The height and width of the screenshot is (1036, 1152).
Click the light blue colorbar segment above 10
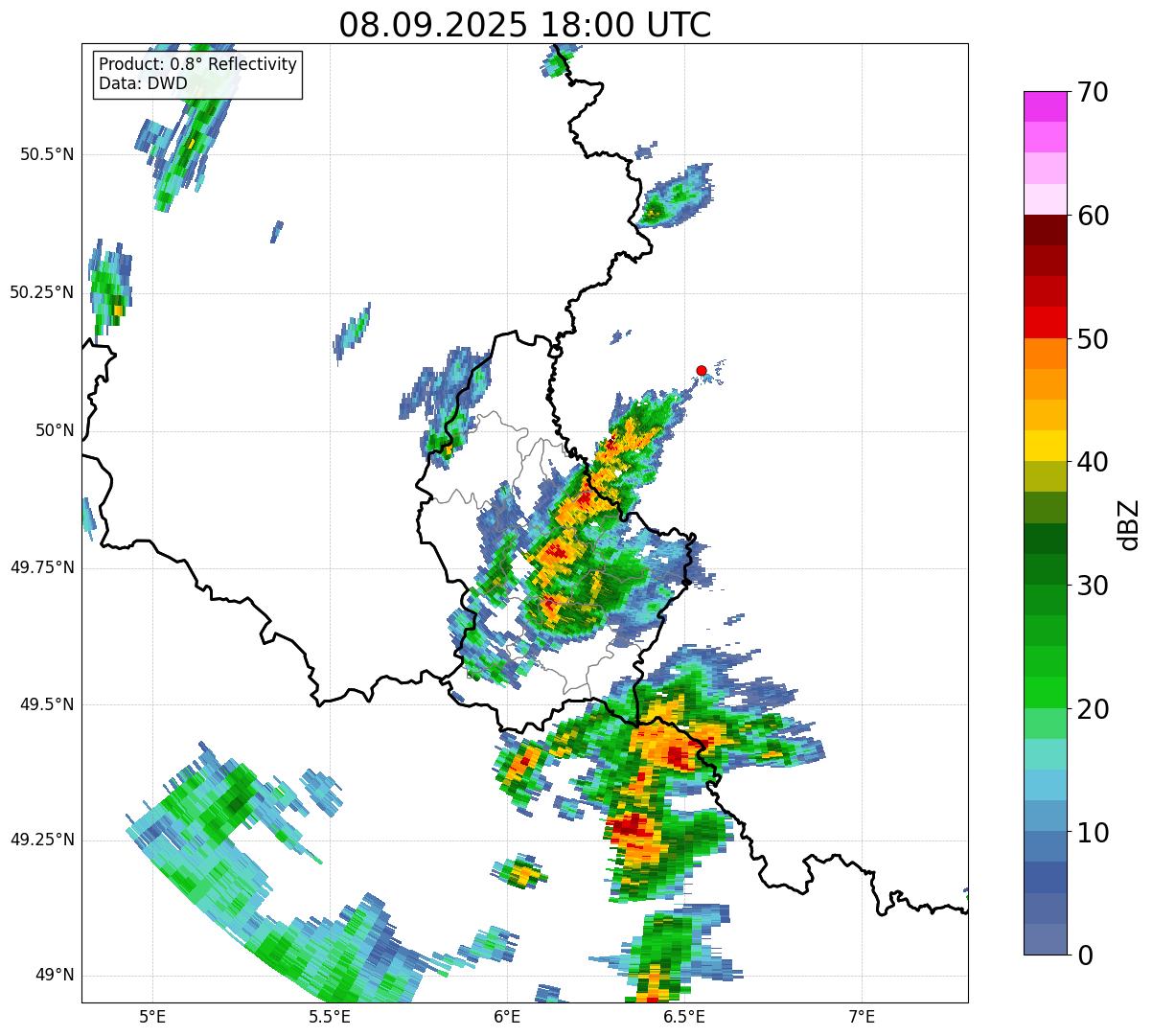tap(1046, 816)
